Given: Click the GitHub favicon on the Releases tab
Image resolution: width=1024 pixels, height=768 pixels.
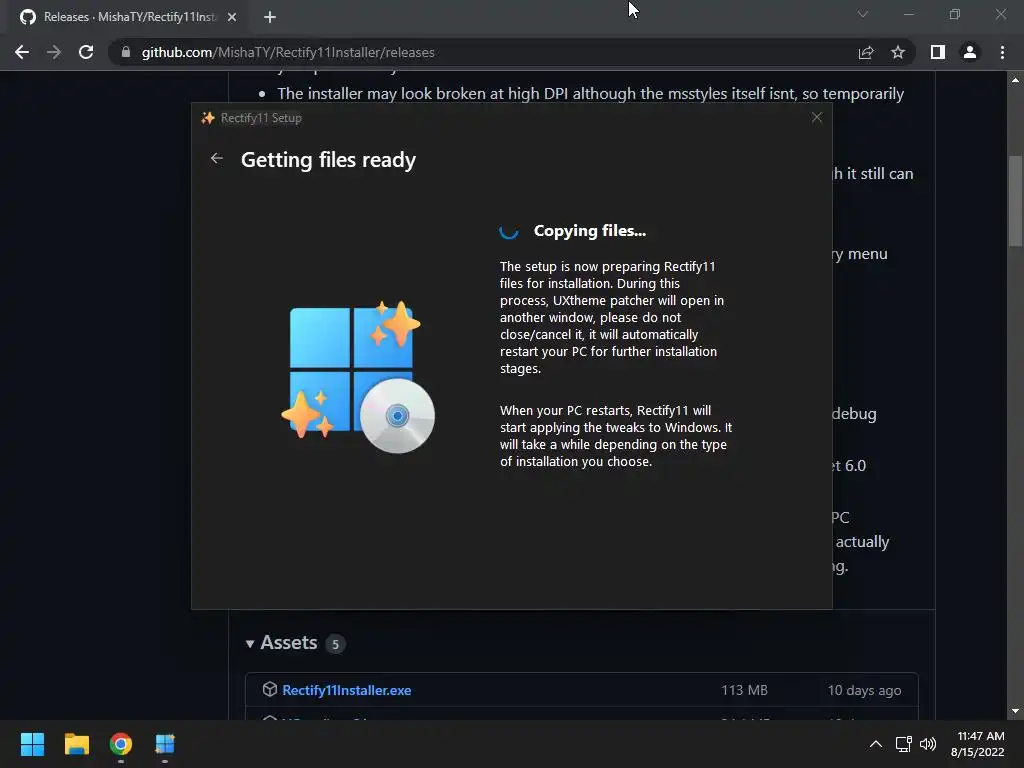Looking at the screenshot, I should pyautogui.click(x=28, y=17).
